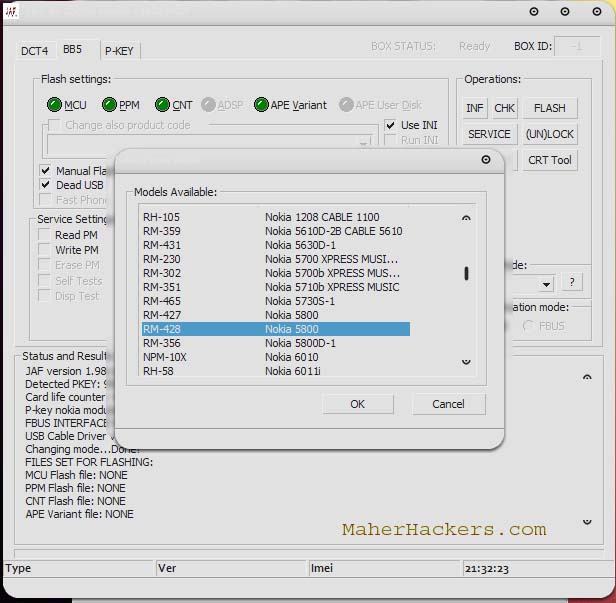This screenshot has height=603, width=616.
Task: Switch to the DCT4 tab
Action: coord(35,51)
